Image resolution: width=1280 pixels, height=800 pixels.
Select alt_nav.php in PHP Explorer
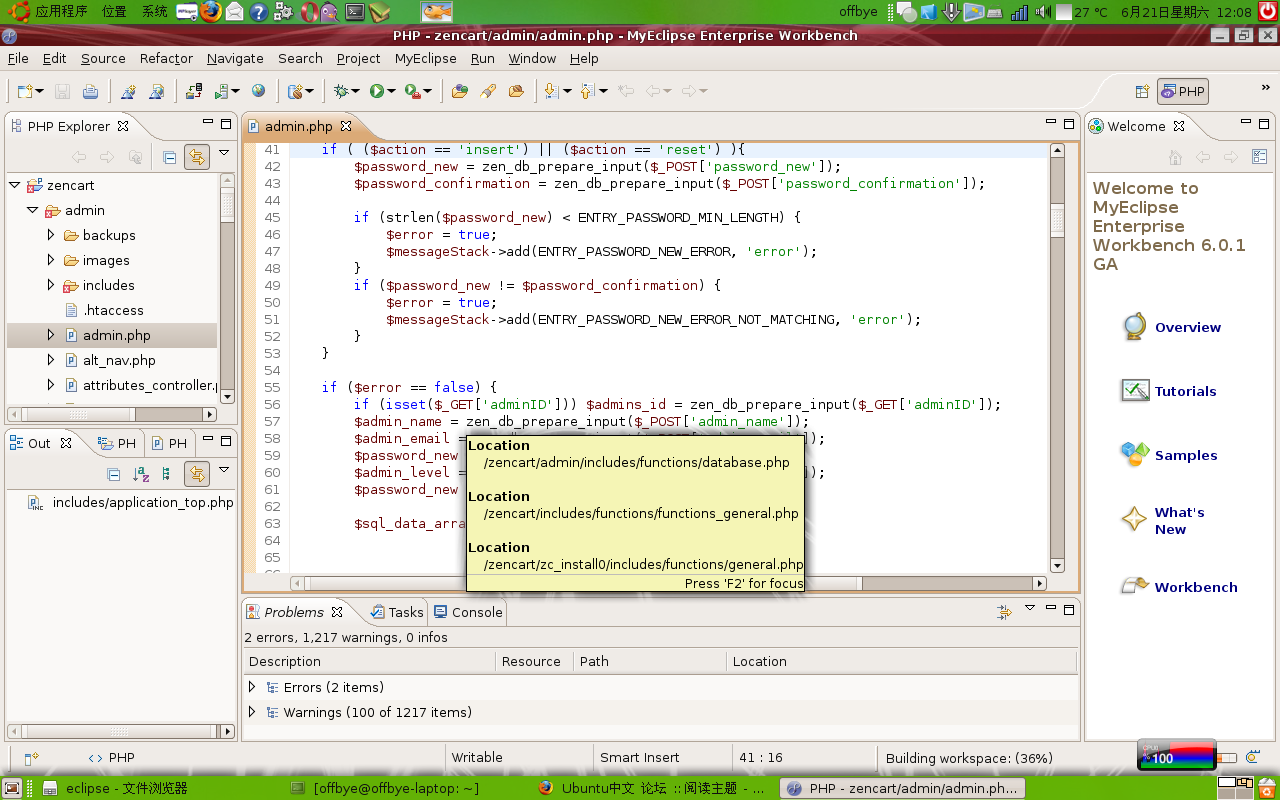click(119, 360)
